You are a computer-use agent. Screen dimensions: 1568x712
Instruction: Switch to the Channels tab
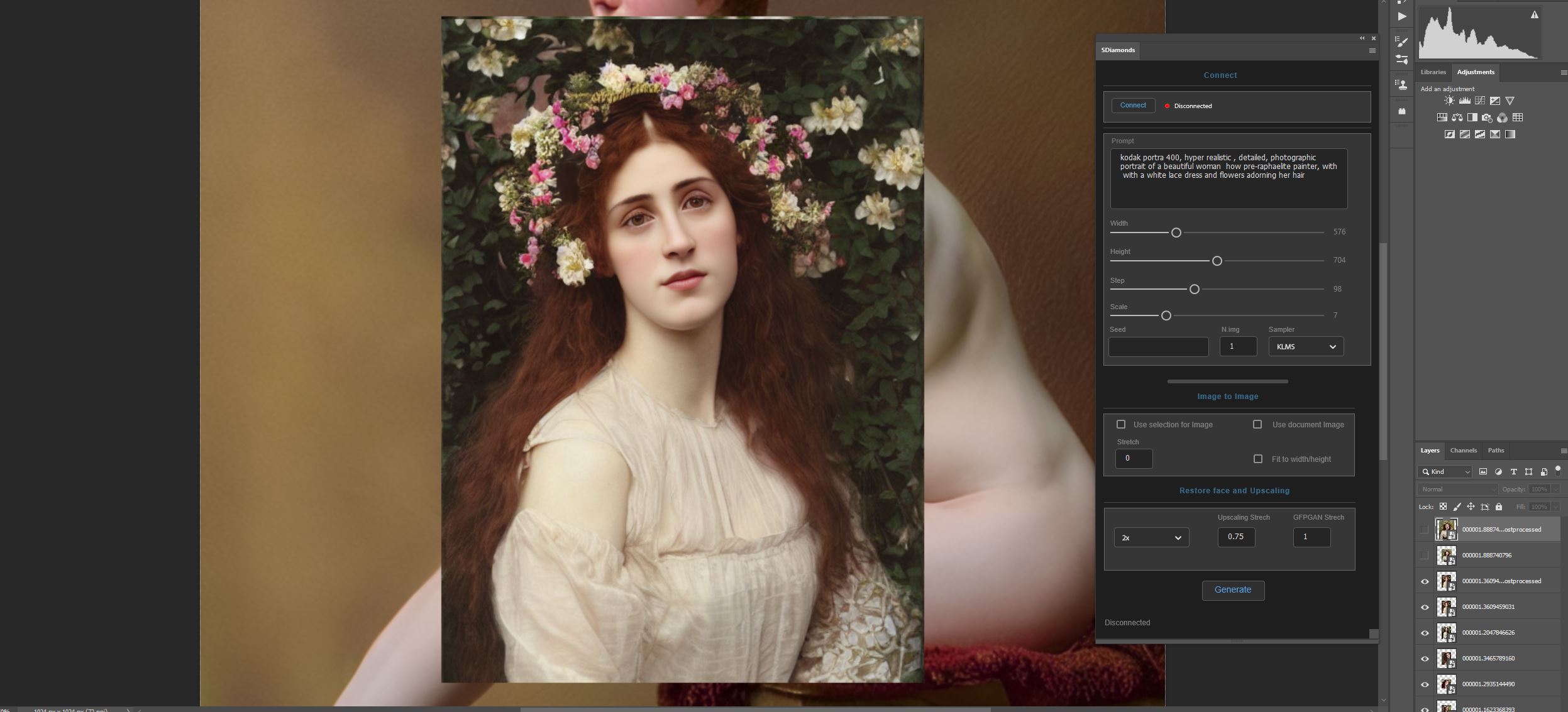pyautogui.click(x=1463, y=451)
